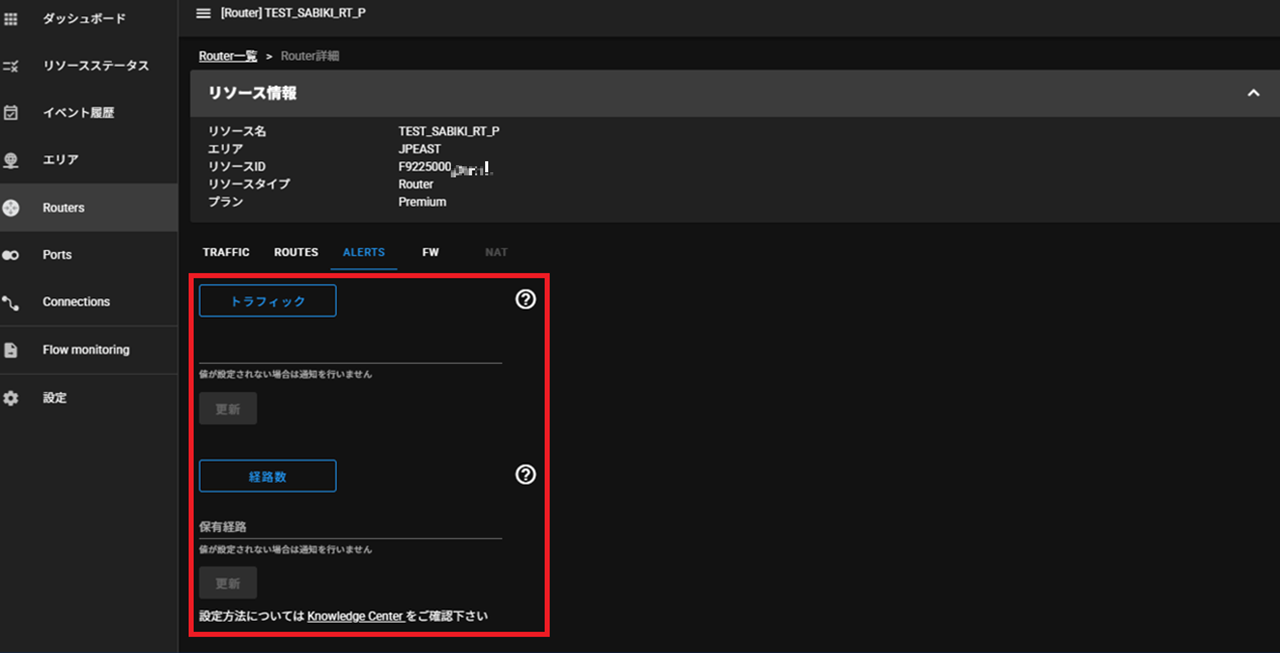Click the トラフィック button
The width and height of the screenshot is (1280, 653).
click(x=268, y=301)
